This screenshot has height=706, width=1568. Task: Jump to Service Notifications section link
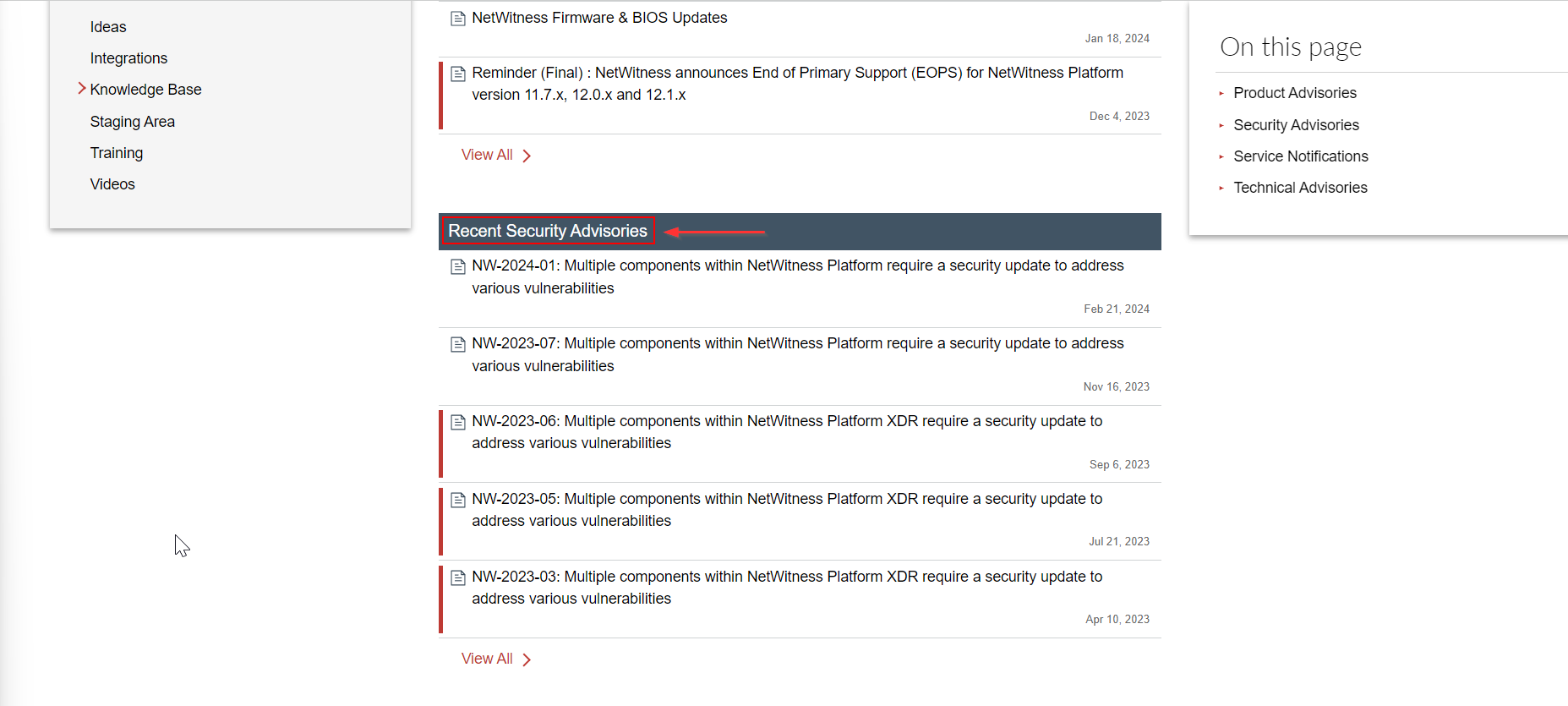pyautogui.click(x=1300, y=156)
